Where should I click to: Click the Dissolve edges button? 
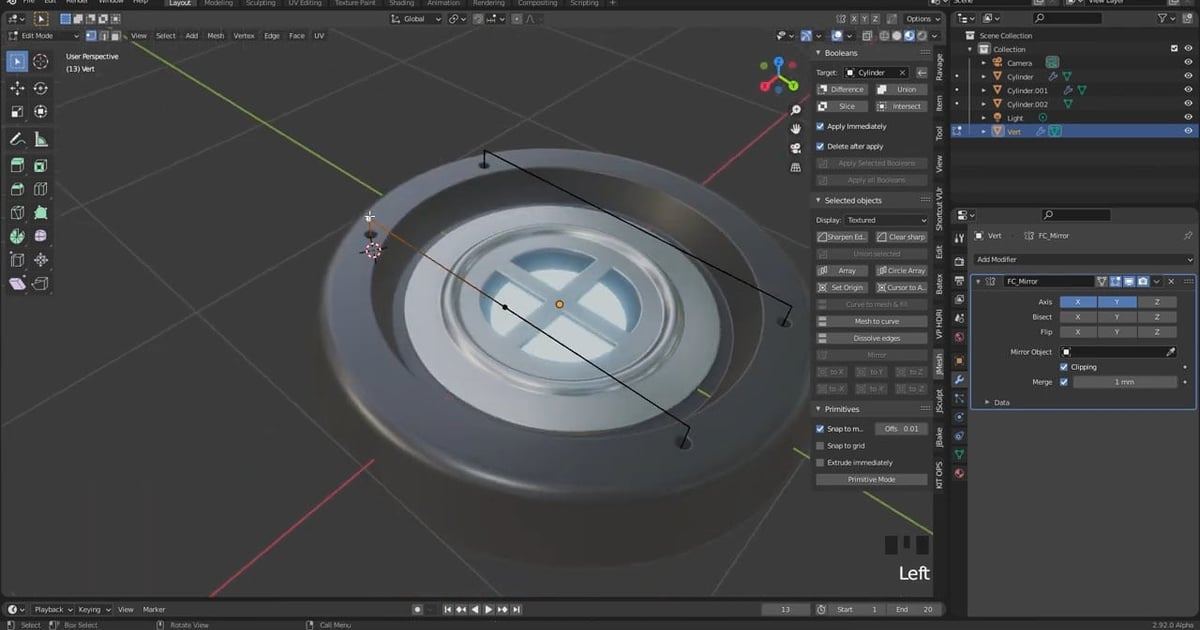(x=873, y=338)
